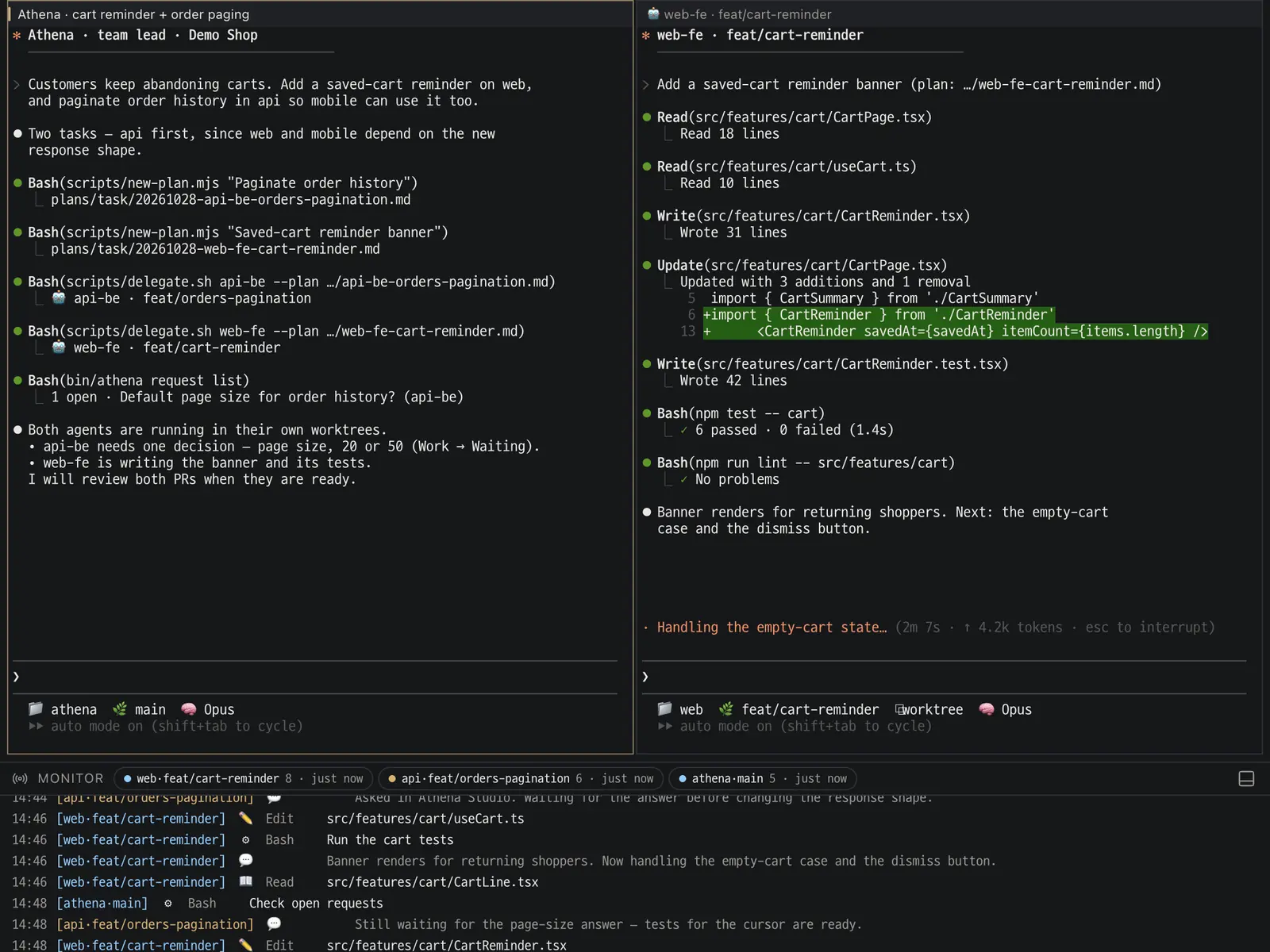Select the web·feat/cart-reminder monitor tab
Image resolution: width=1270 pixels, height=952 pixels.
(244, 779)
